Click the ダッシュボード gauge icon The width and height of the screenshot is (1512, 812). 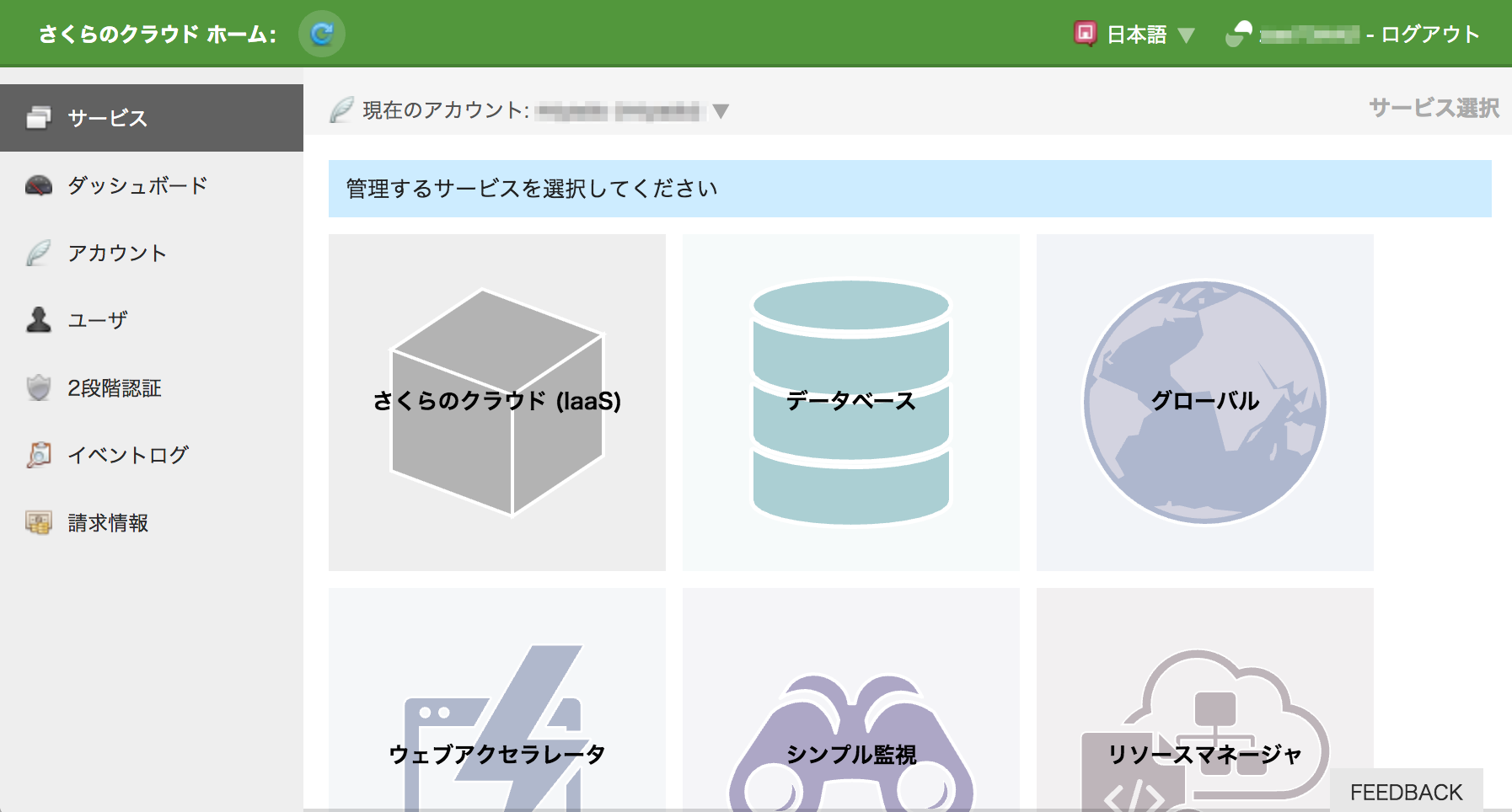point(39,185)
